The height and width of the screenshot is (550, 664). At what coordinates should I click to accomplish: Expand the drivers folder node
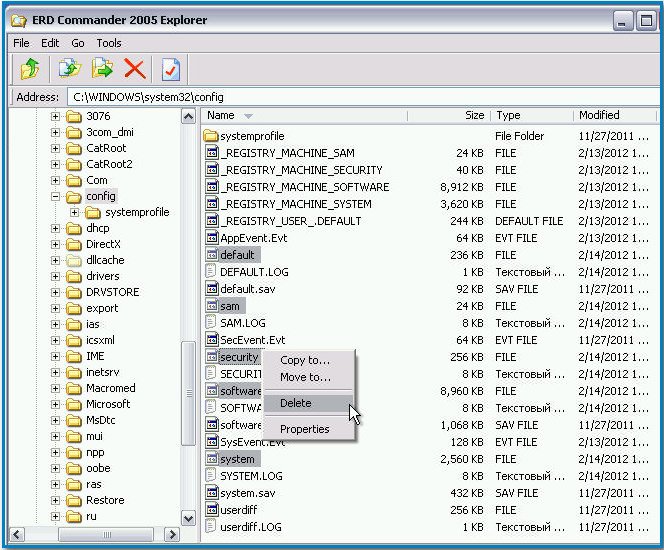[x=56, y=276]
